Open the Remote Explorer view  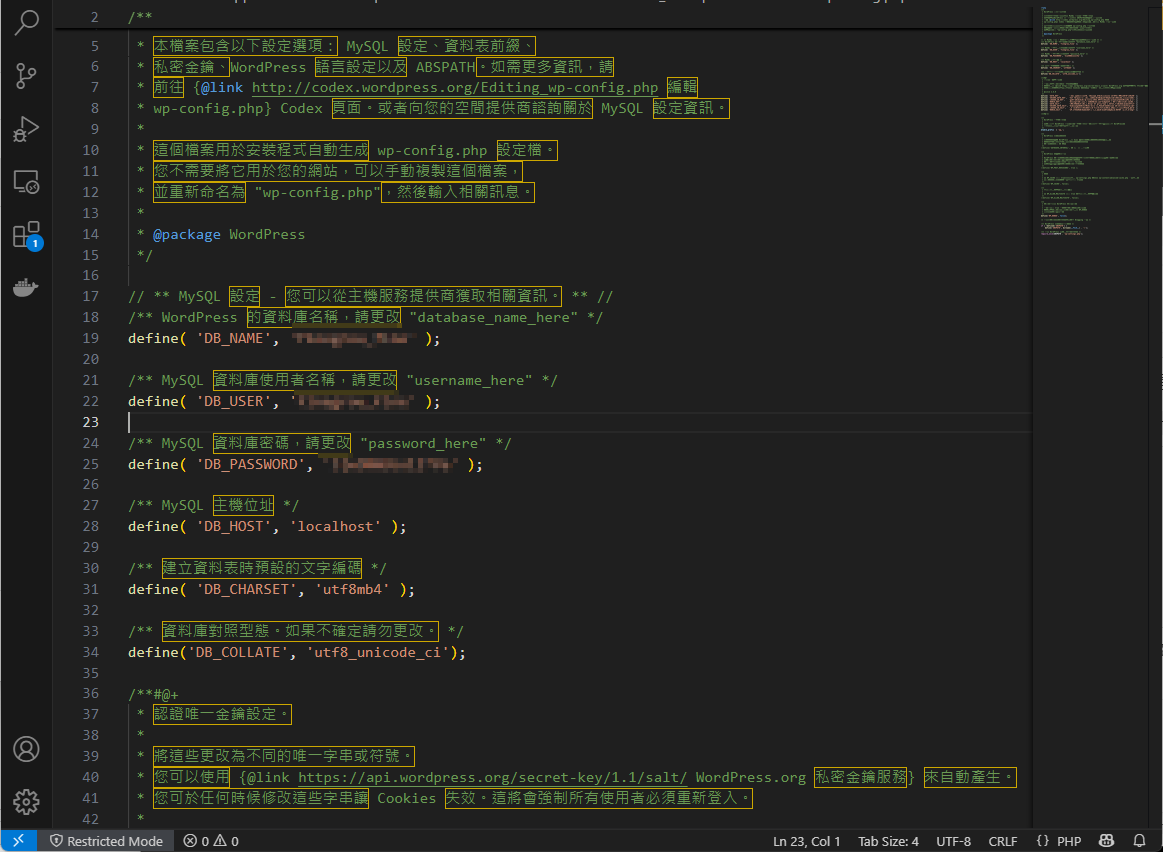click(x=27, y=182)
